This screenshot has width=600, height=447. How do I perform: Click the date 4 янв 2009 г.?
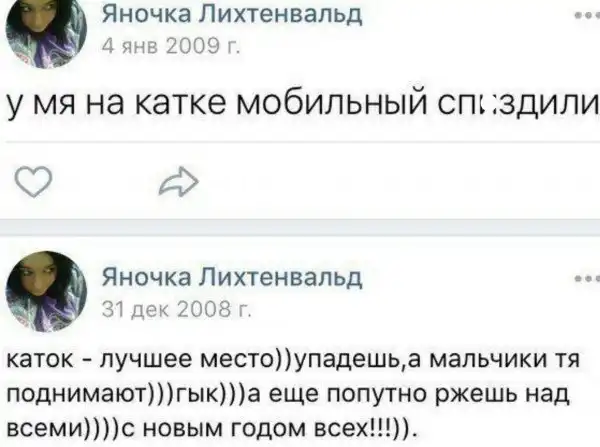point(174,45)
